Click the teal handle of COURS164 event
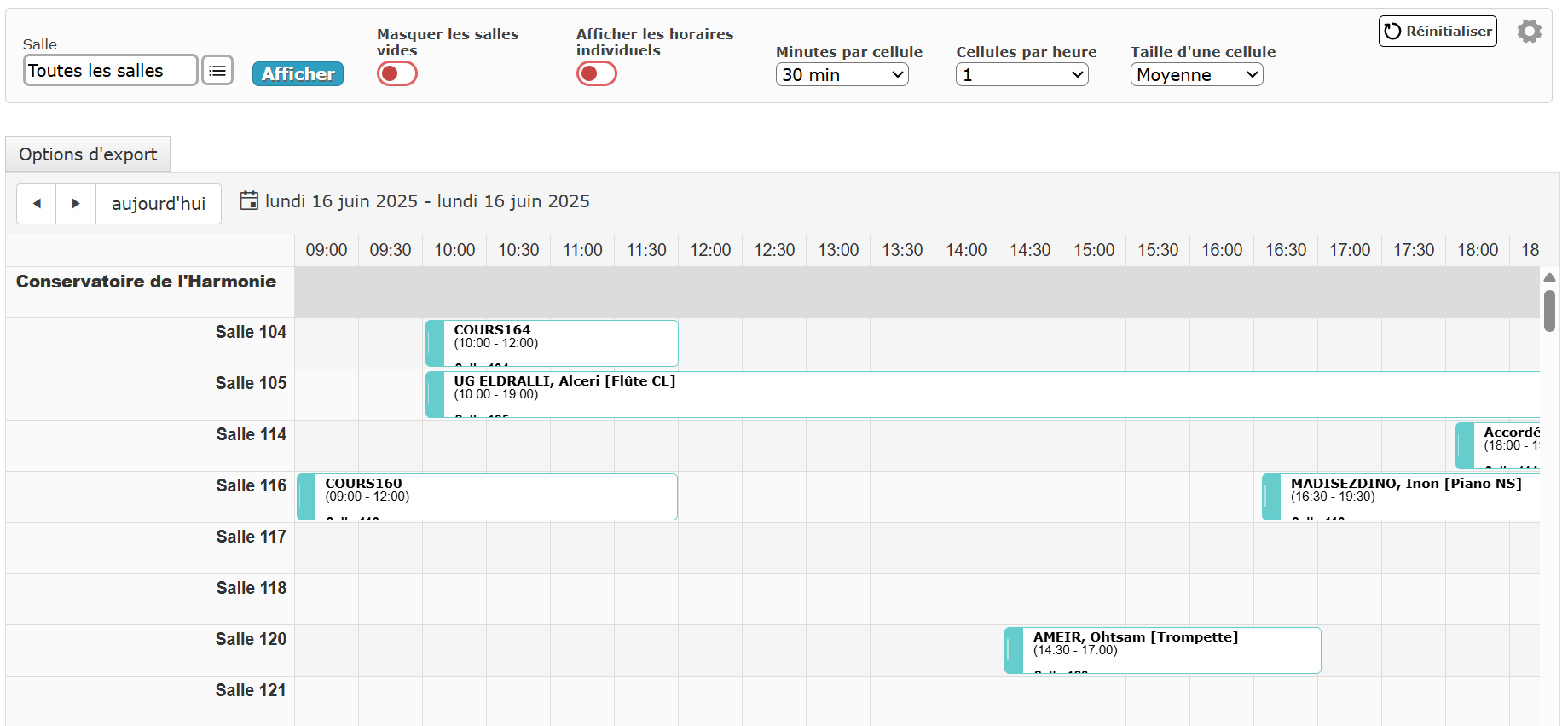This screenshot has height=726, width=1568. coord(435,343)
